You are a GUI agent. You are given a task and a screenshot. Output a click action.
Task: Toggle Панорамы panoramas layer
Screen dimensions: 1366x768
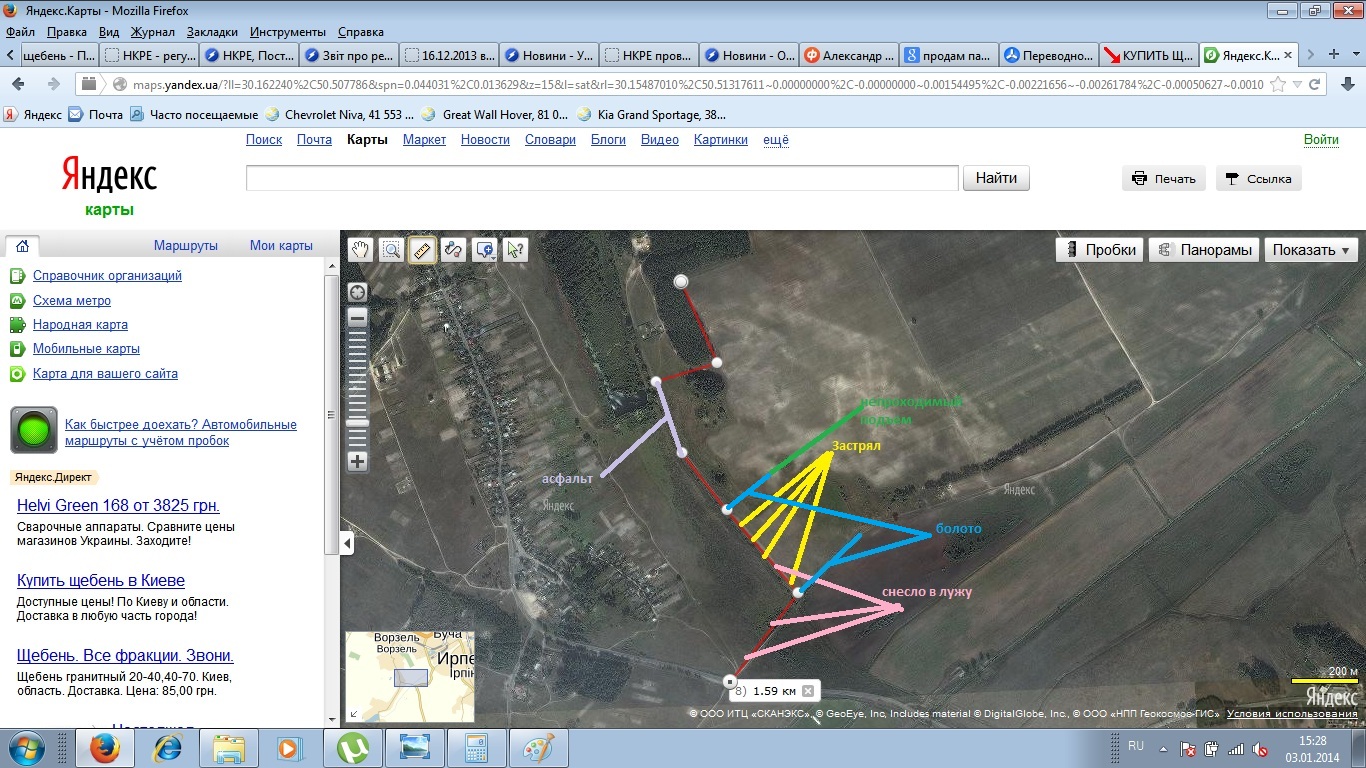pos(1203,250)
